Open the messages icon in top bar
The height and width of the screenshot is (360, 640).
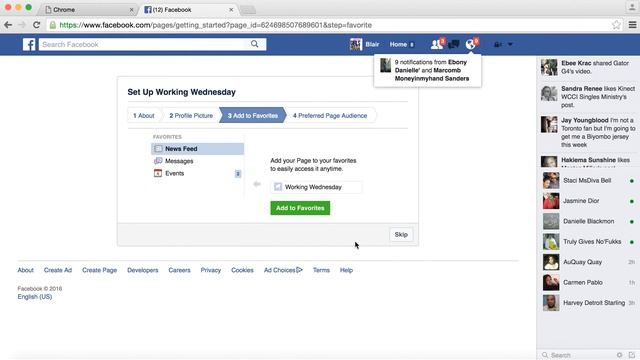tap(453, 44)
